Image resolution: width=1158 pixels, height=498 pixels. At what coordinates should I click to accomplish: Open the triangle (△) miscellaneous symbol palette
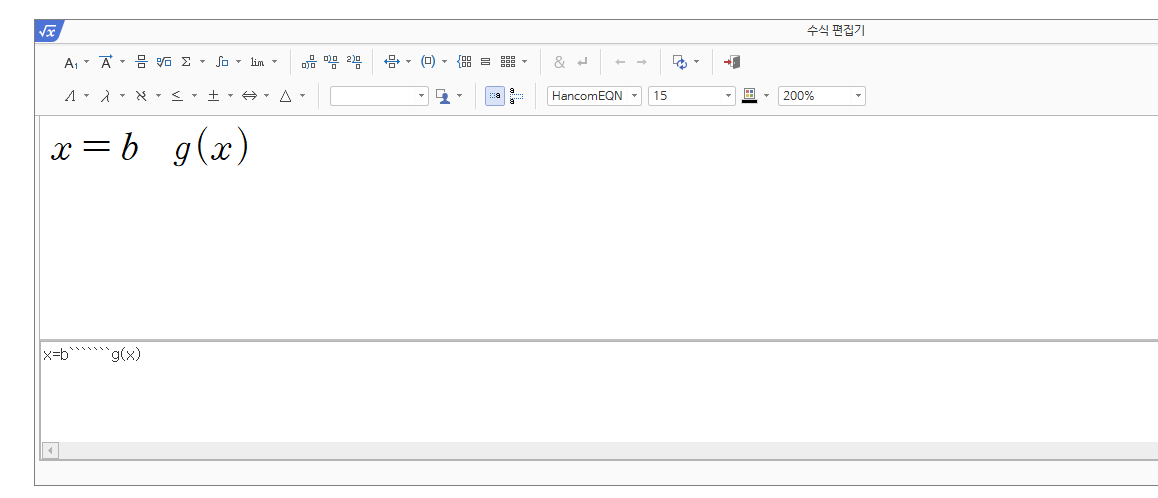point(285,96)
